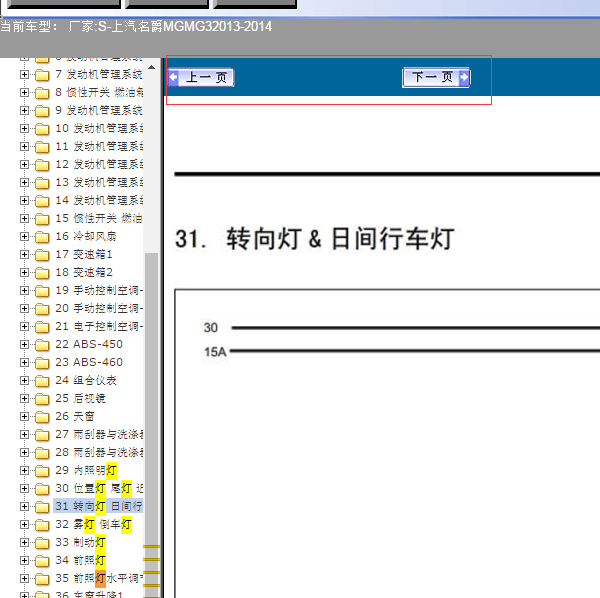This screenshot has height=598, width=600.
Task: Click folder icon of 13 发动机管理系
Action: click(x=42, y=183)
